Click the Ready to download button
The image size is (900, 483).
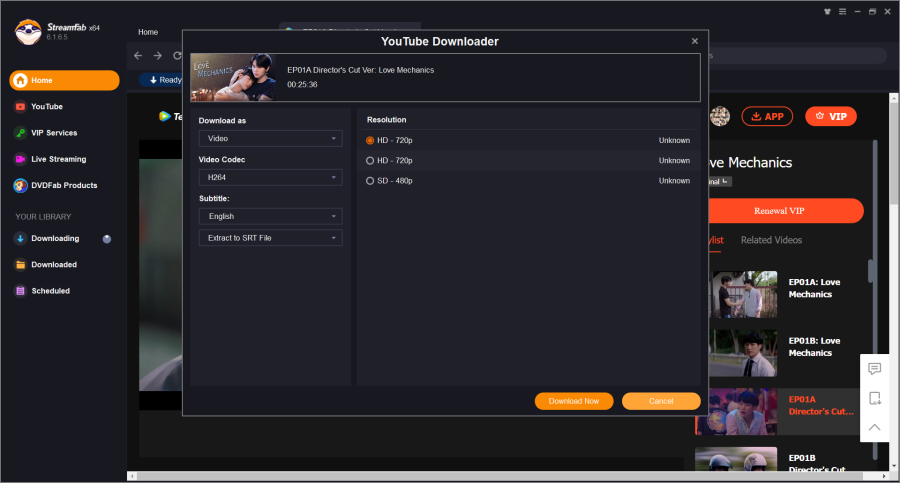pos(161,80)
